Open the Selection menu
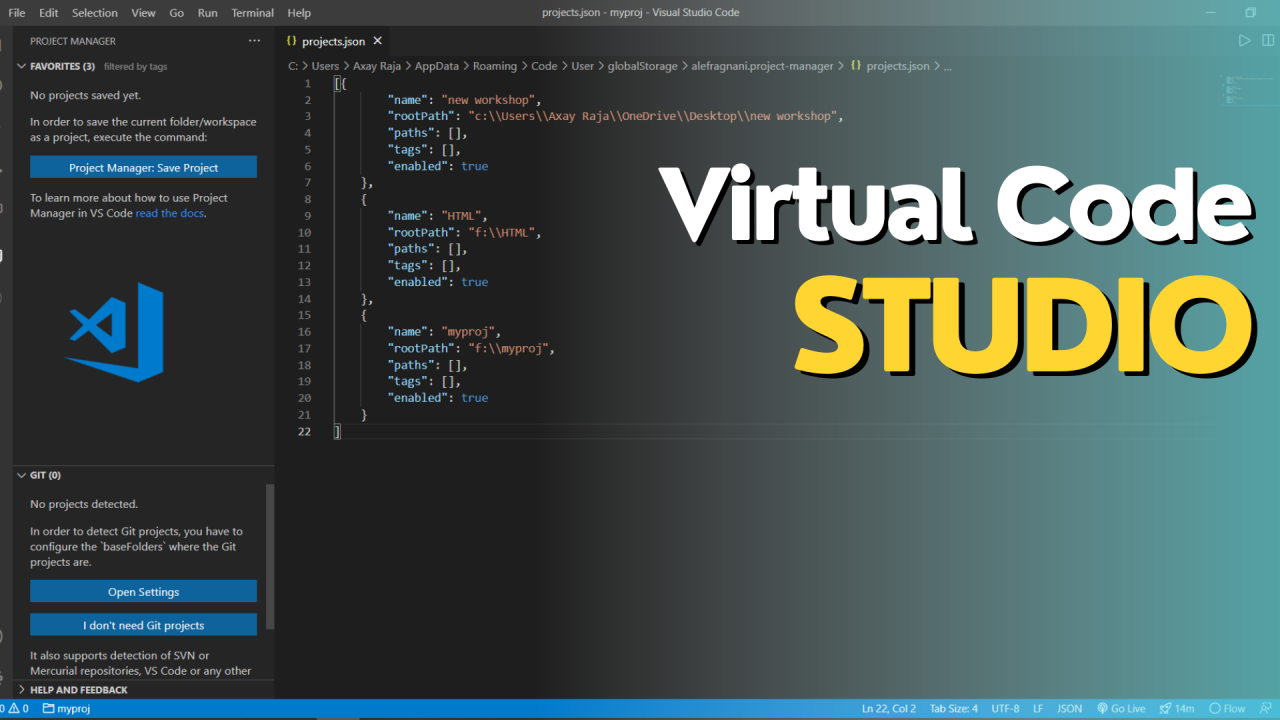 click(94, 13)
